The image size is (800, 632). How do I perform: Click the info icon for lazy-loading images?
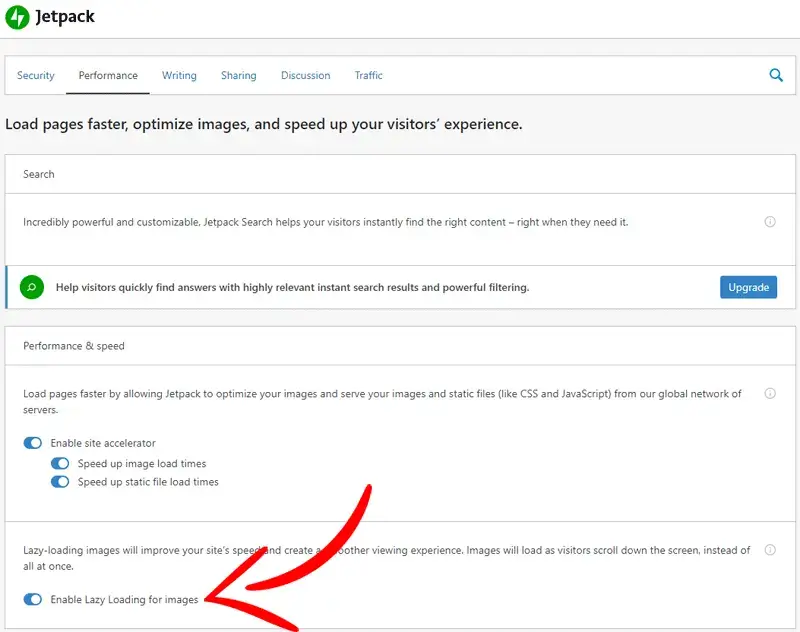770,550
